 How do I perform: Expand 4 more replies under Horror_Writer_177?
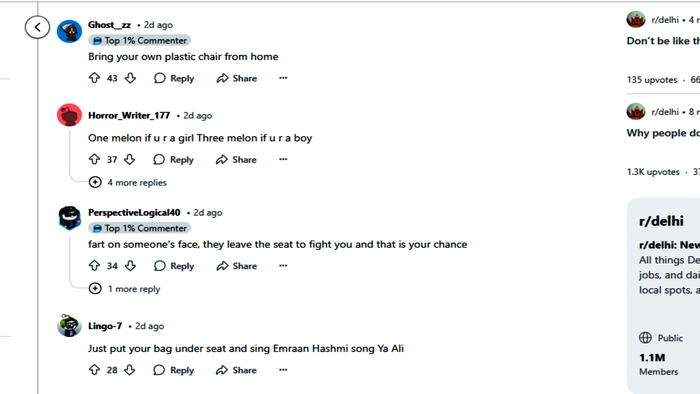point(128,182)
